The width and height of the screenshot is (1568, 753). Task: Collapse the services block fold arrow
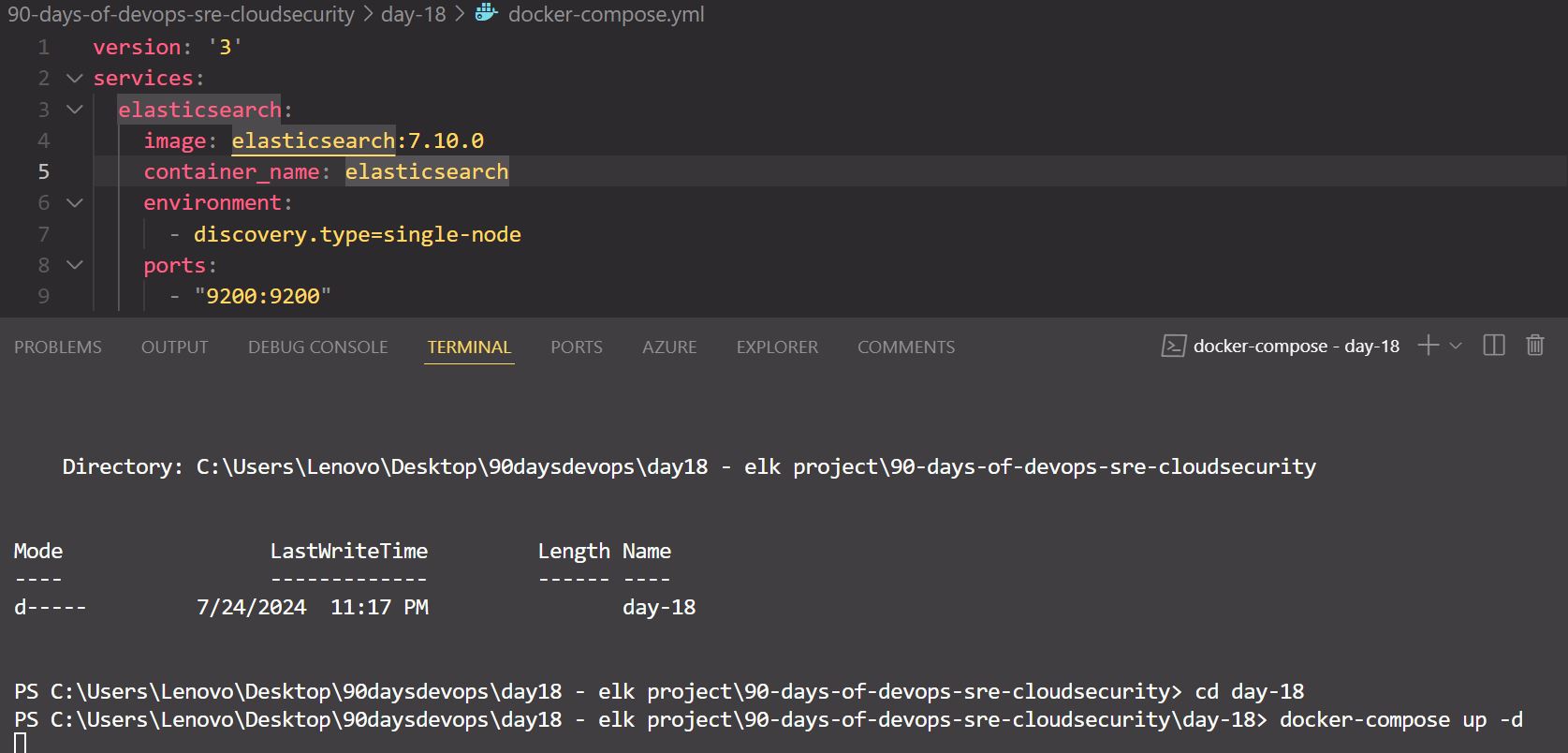[x=75, y=78]
